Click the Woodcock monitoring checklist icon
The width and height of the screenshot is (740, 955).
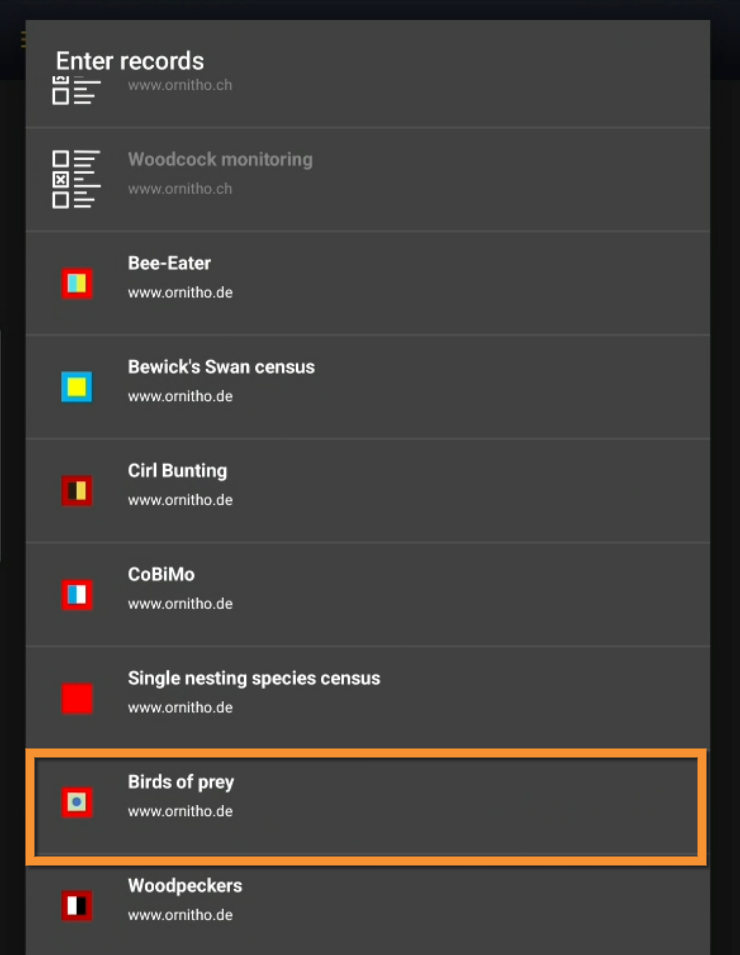point(77,179)
